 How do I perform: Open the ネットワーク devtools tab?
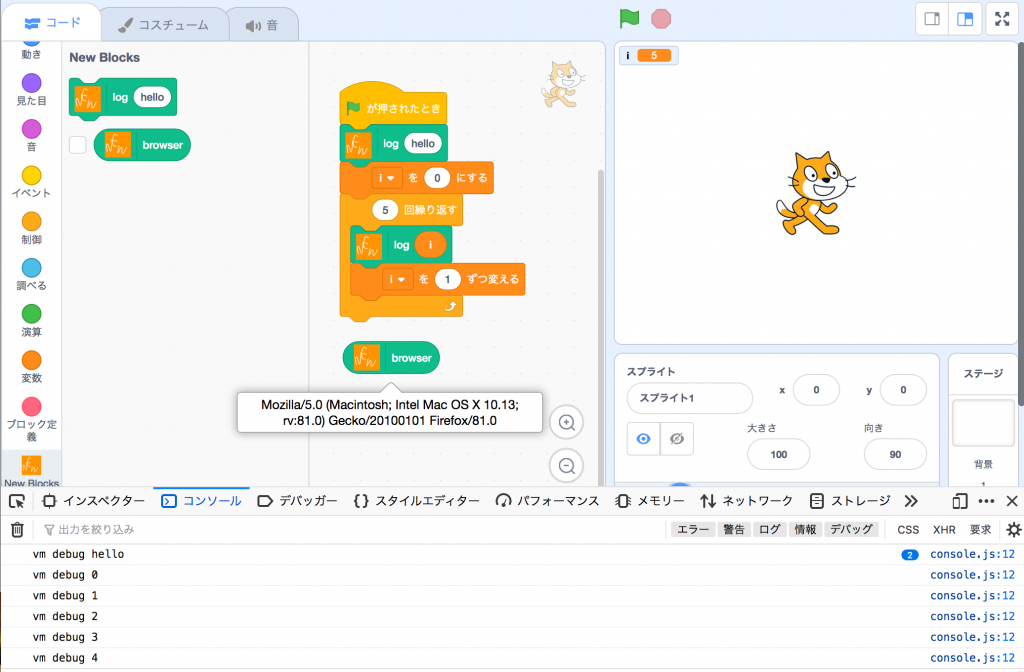(746, 501)
